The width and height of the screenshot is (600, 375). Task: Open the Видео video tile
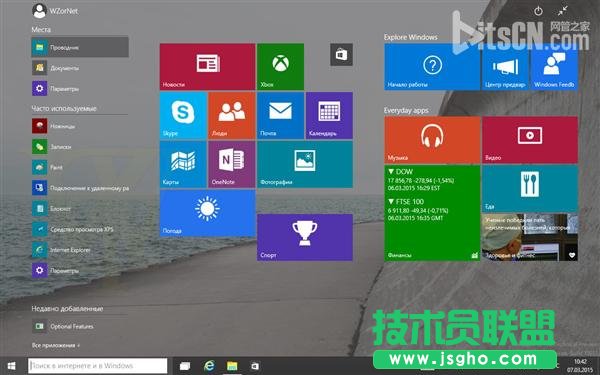pyautogui.click(x=530, y=140)
